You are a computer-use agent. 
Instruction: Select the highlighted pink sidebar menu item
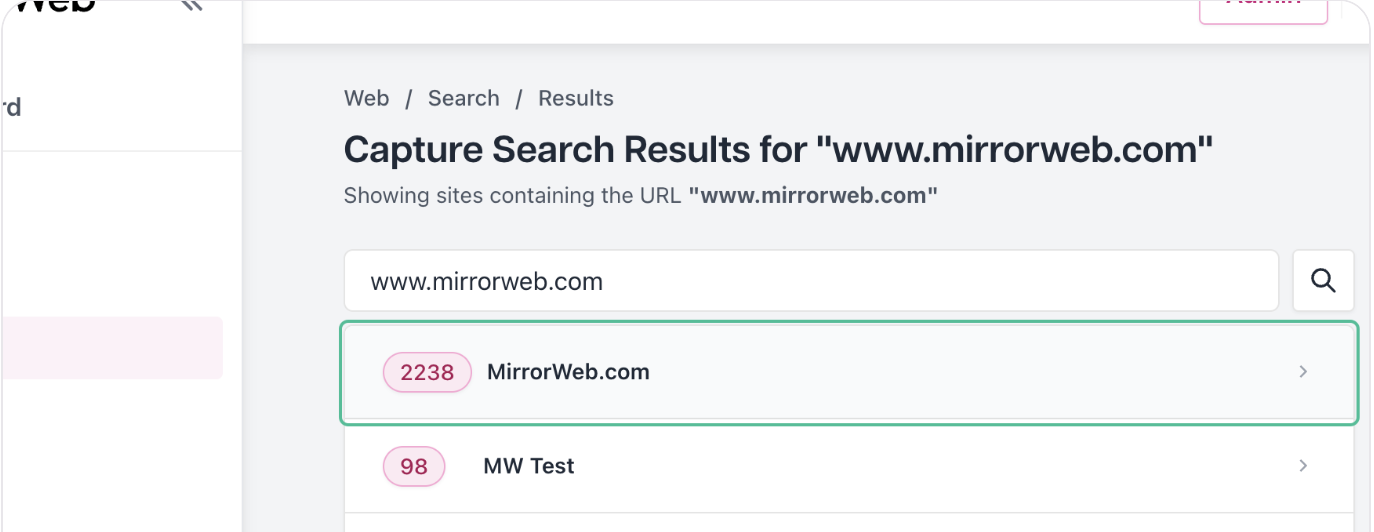(111, 348)
